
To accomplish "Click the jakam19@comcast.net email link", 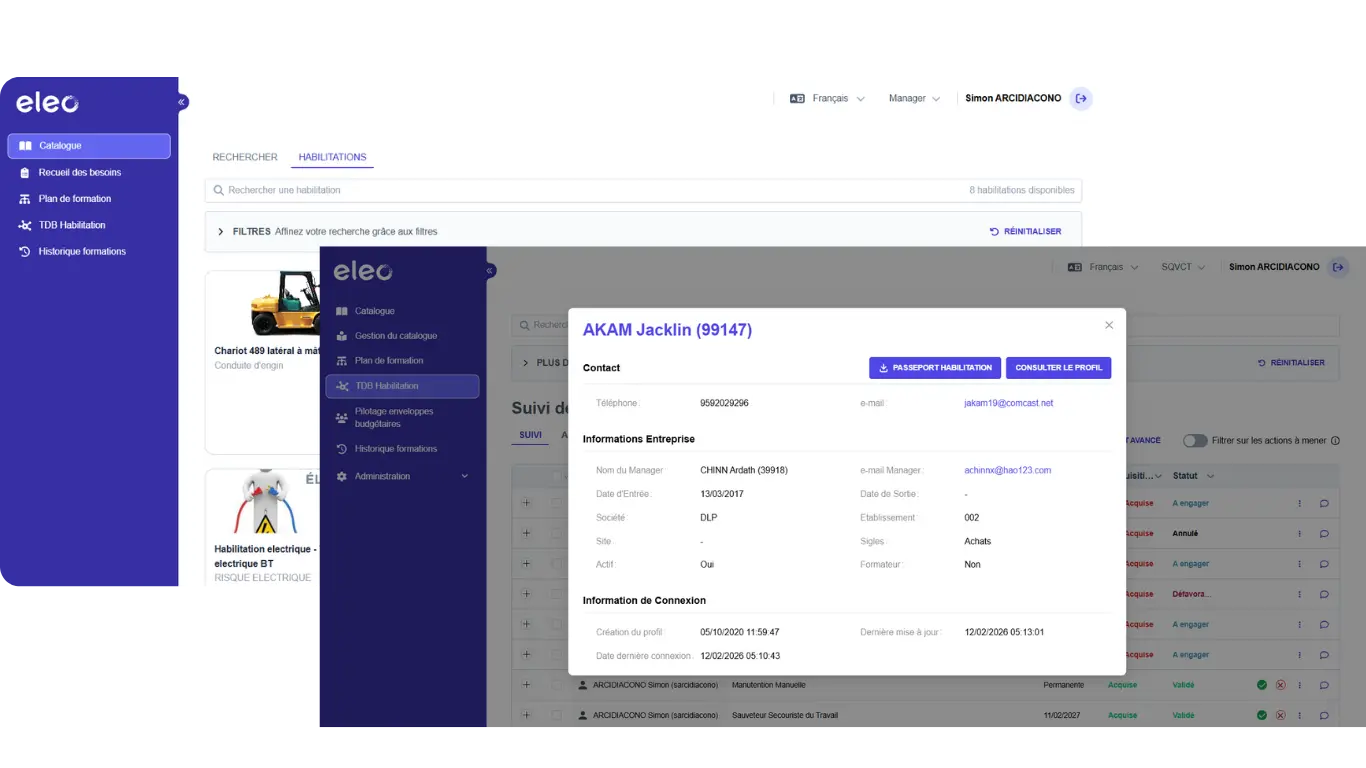I will point(1008,403).
